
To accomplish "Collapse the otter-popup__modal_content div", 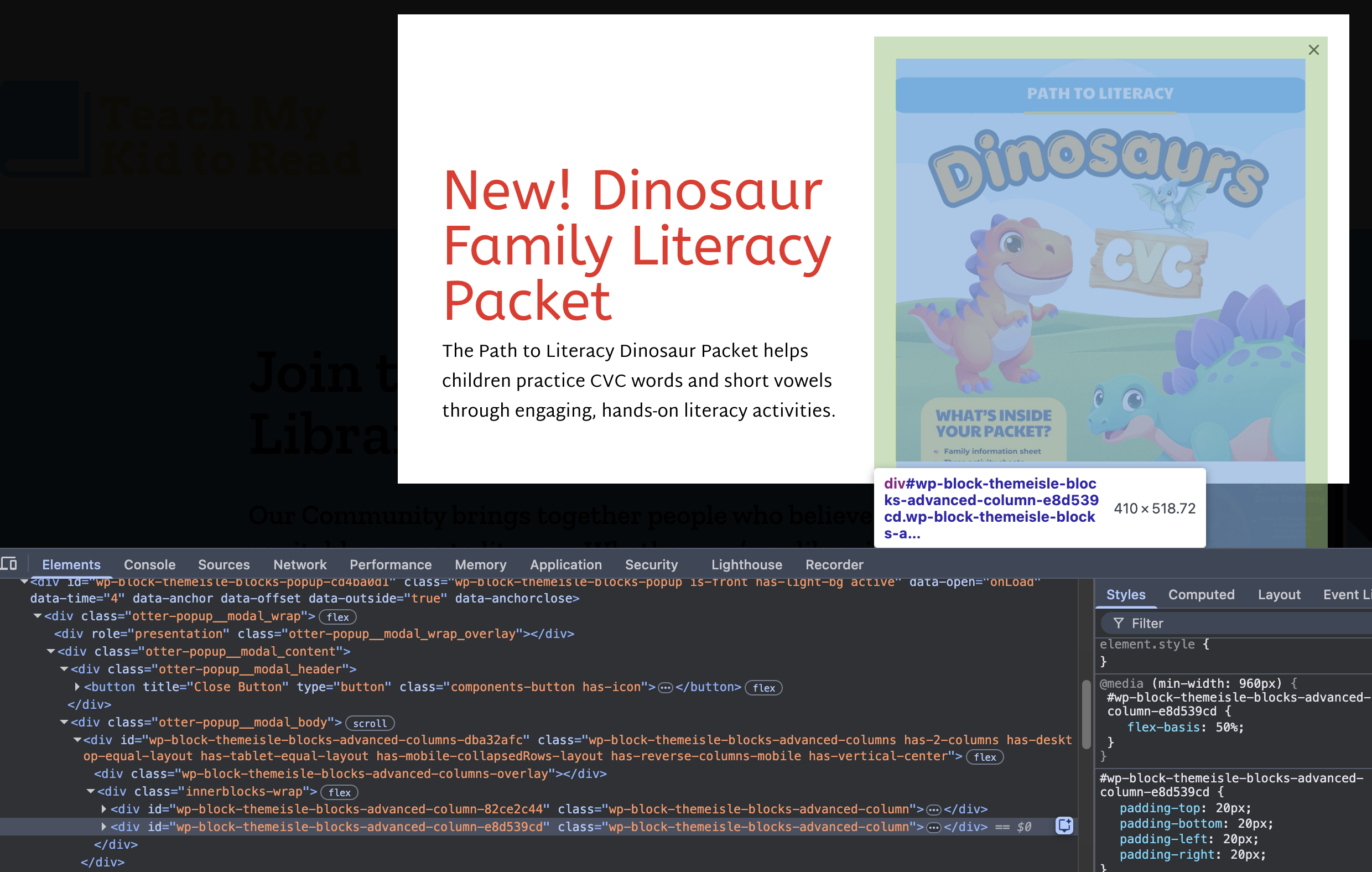I will (51, 651).
